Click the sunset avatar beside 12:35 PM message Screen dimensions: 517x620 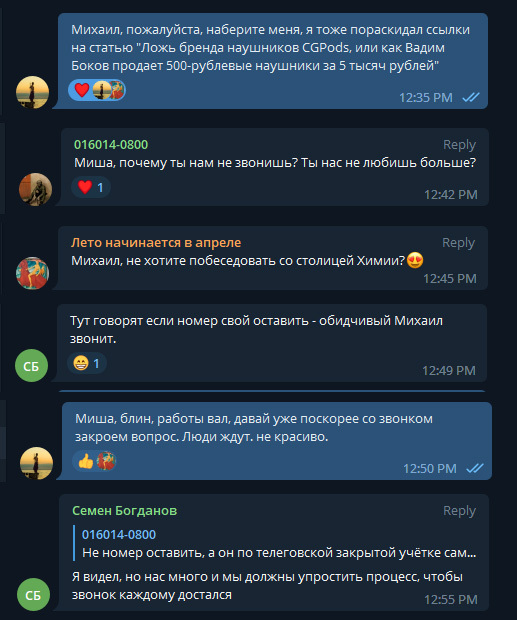(x=32, y=92)
